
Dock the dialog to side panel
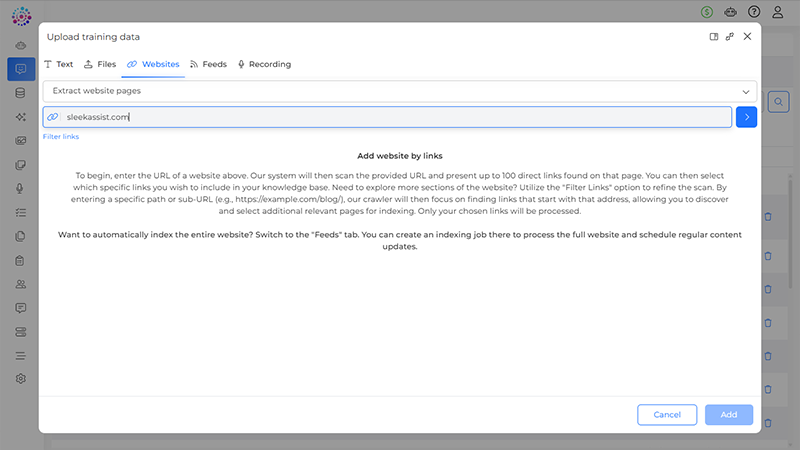pyautogui.click(x=714, y=37)
